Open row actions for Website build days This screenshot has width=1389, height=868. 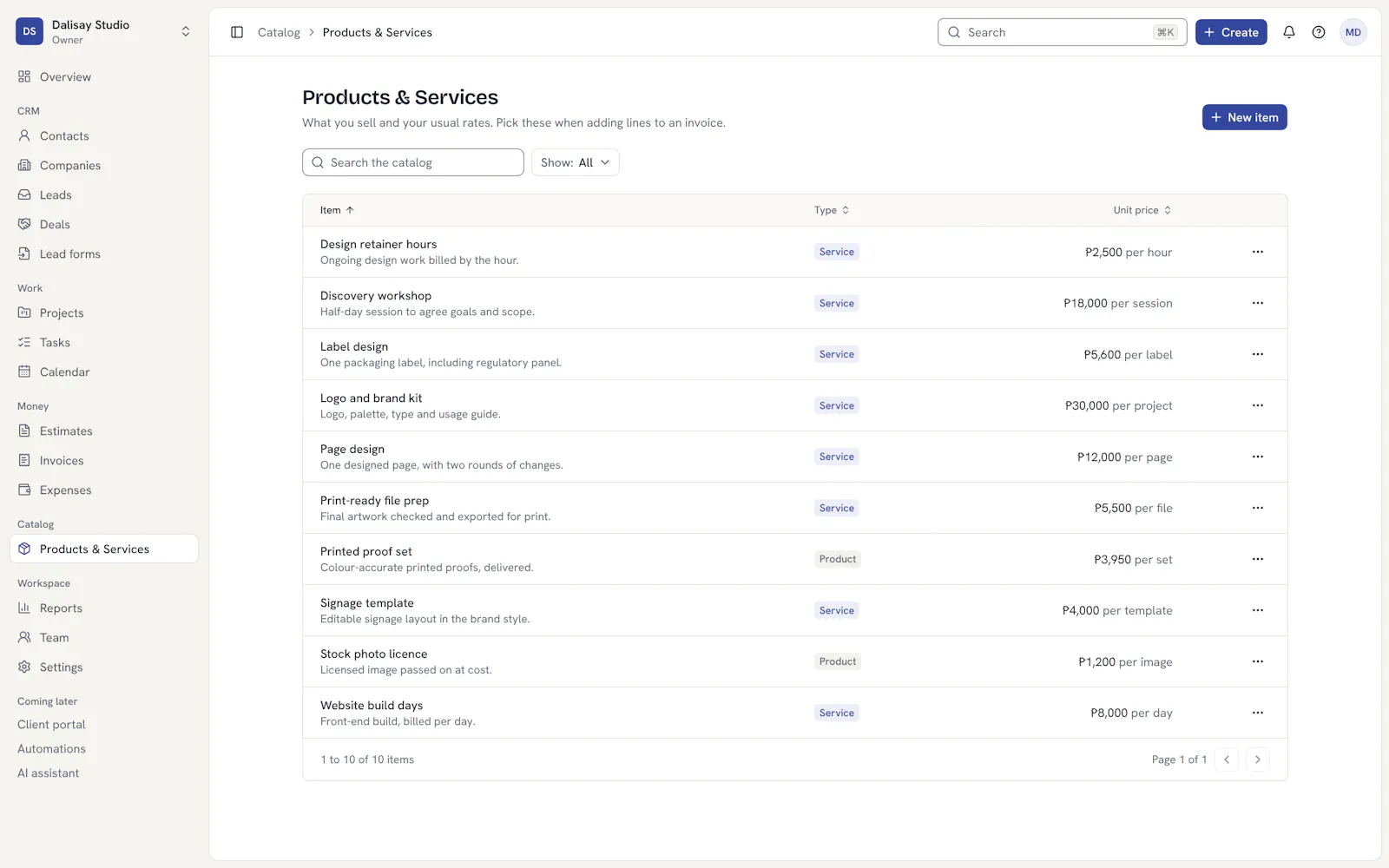click(1258, 713)
